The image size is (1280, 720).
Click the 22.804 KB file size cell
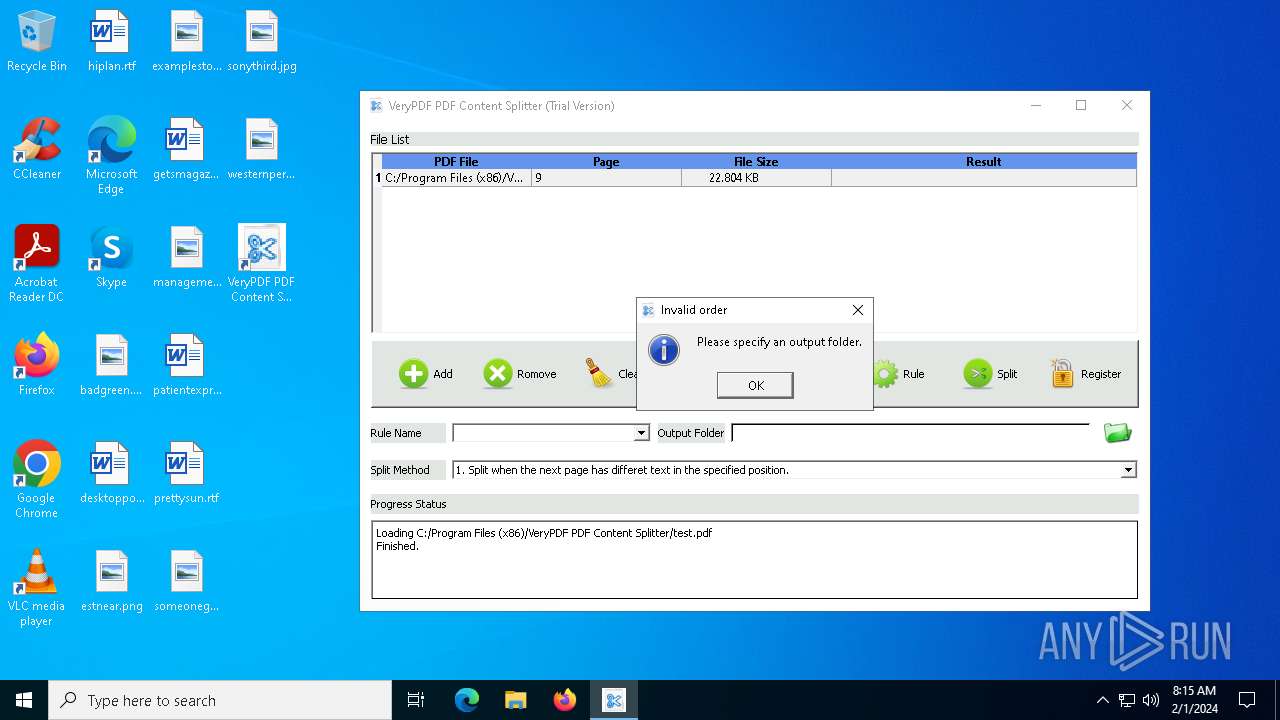756,178
